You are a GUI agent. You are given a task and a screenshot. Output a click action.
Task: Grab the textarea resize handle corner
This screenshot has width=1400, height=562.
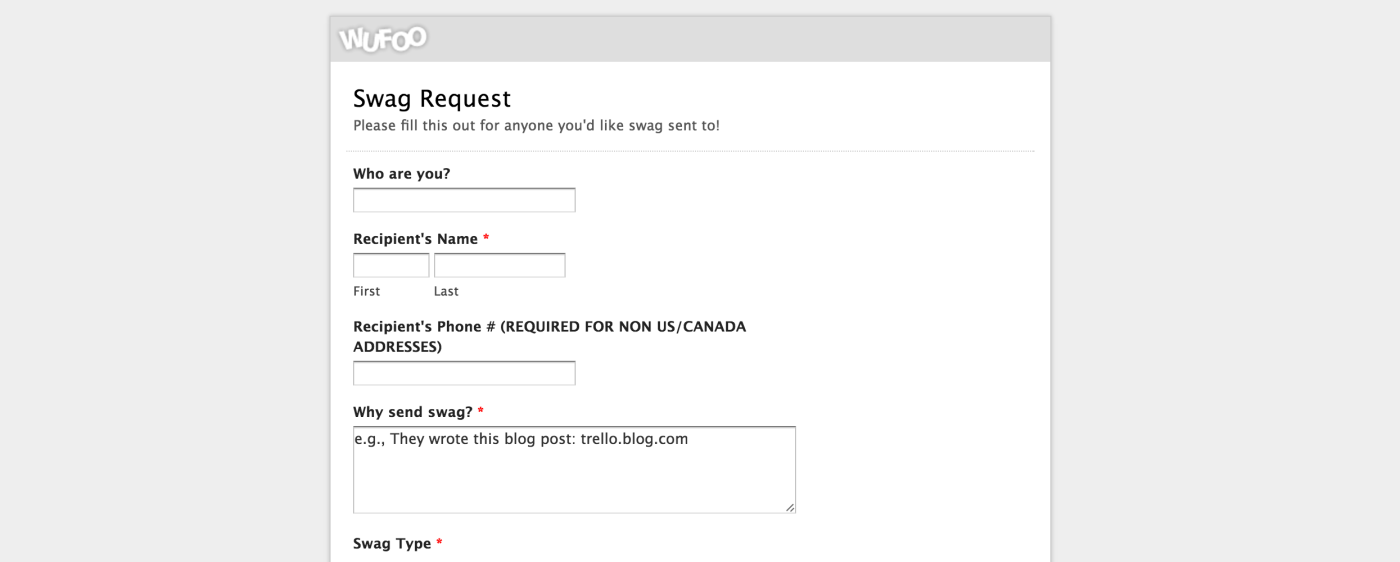pos(790,508)
